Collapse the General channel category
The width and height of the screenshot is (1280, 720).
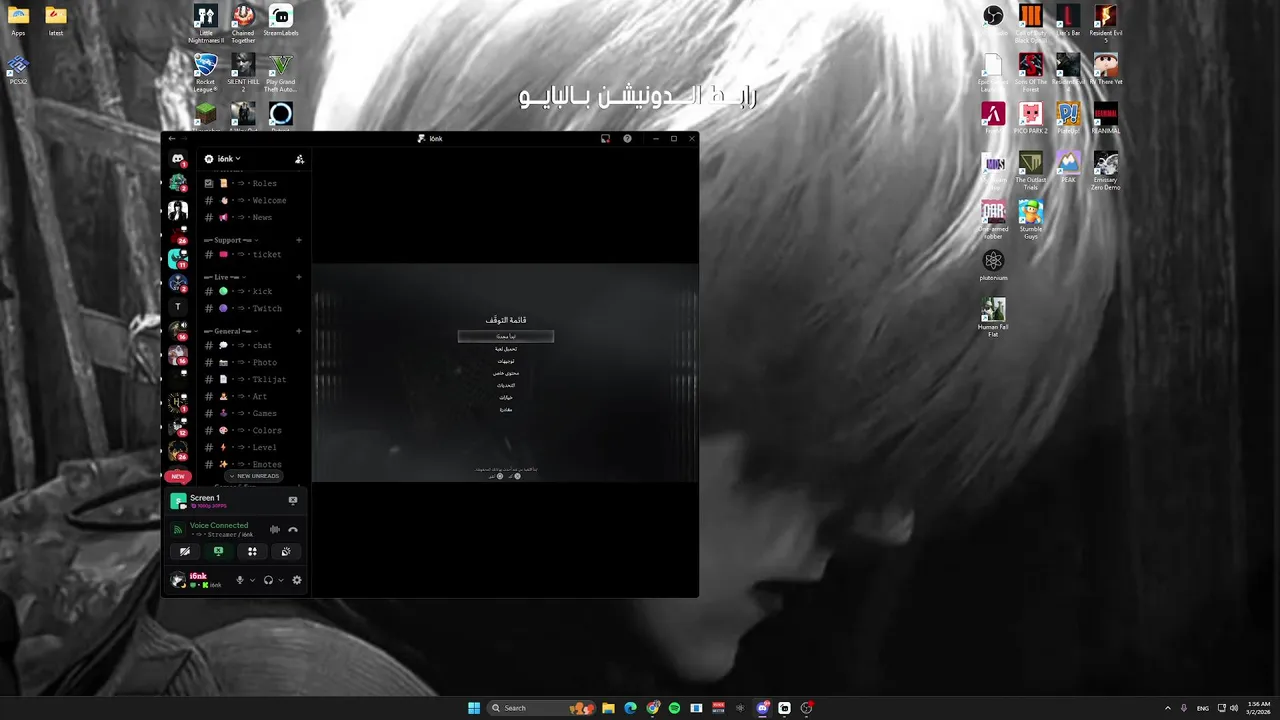pos(231,331)
